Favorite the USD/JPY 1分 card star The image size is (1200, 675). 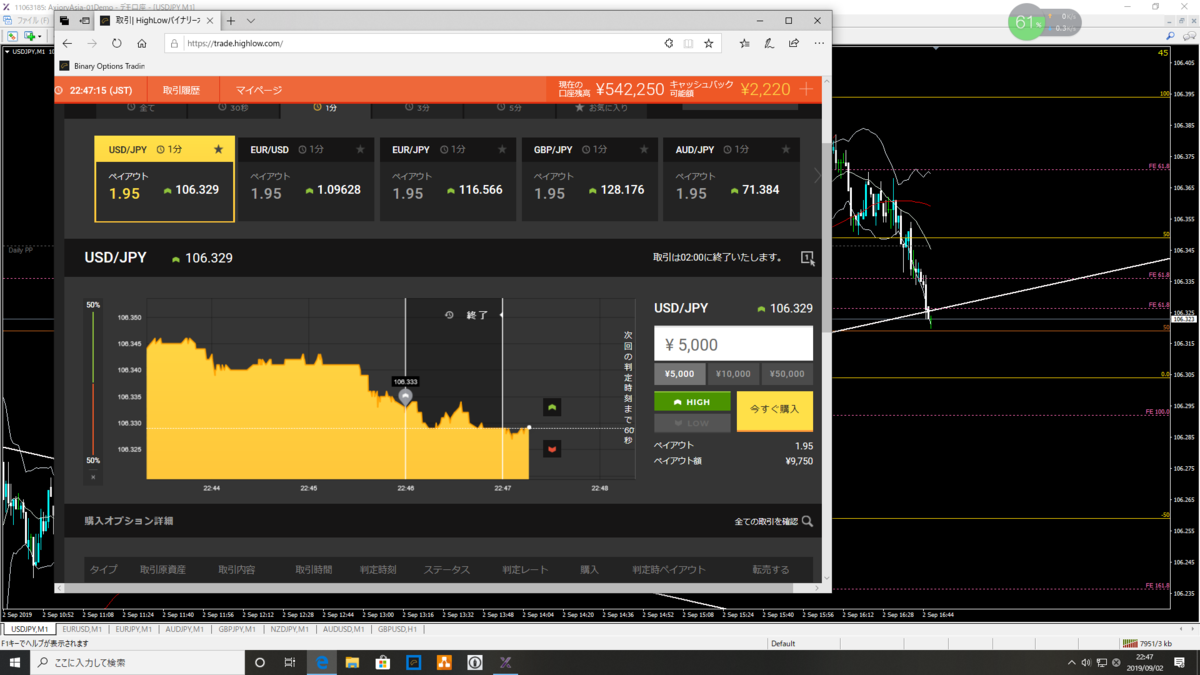click(x=219, y=150)
